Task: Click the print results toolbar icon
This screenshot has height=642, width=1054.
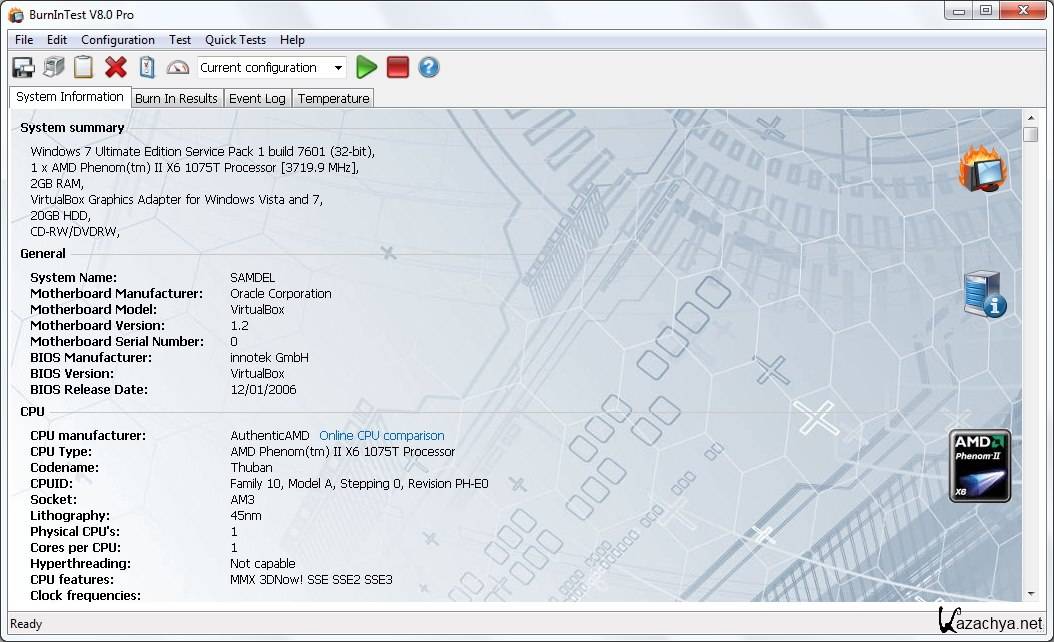Action: click(x=53, y=68)
